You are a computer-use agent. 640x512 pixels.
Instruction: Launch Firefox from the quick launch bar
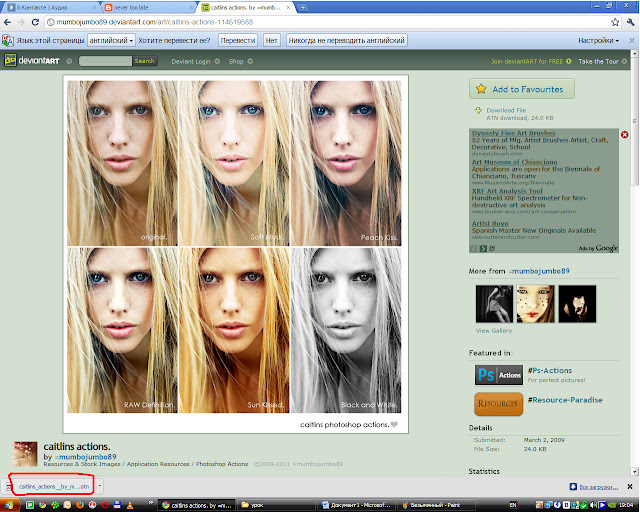80,505
